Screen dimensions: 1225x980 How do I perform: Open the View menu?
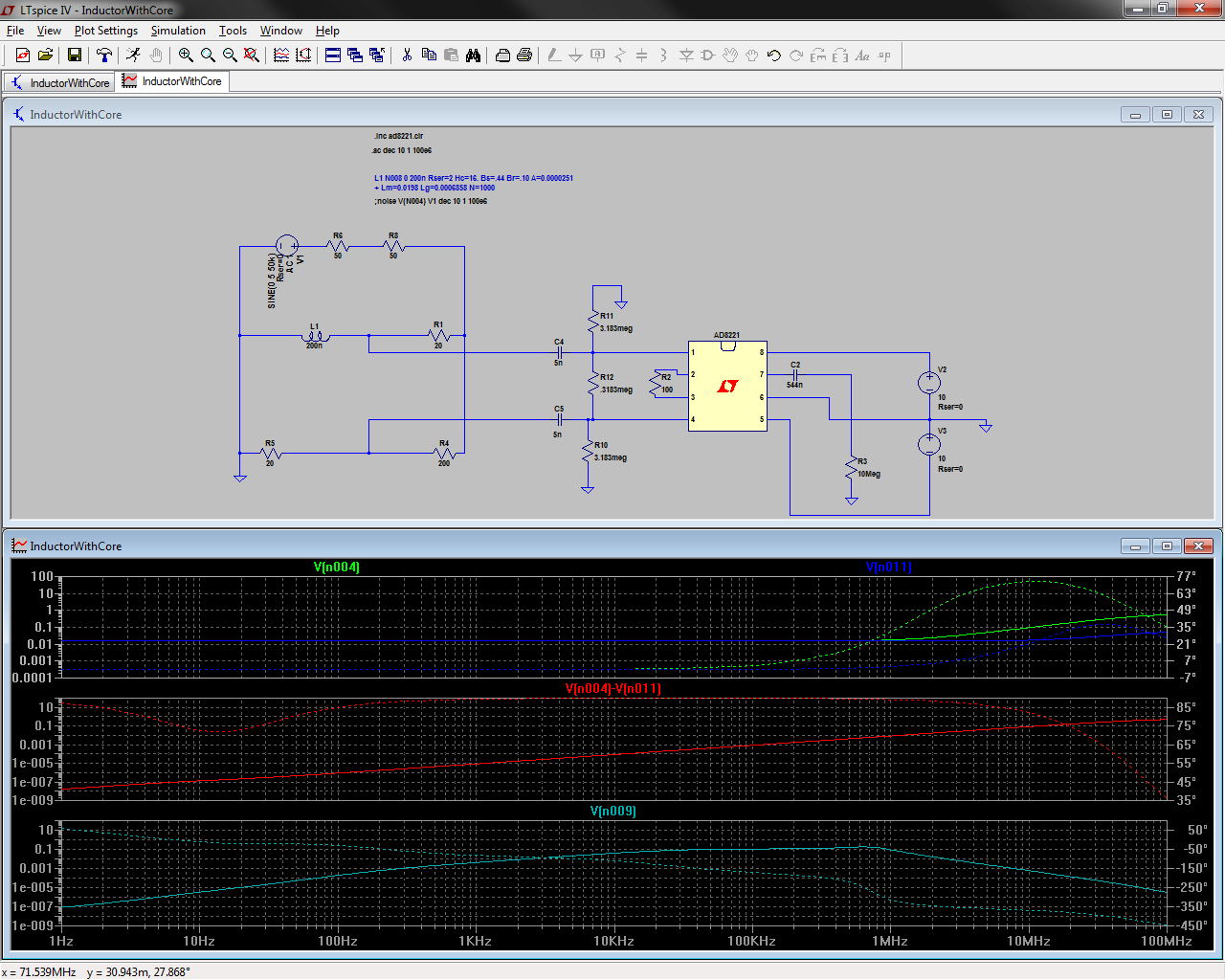tap(49, 31)
